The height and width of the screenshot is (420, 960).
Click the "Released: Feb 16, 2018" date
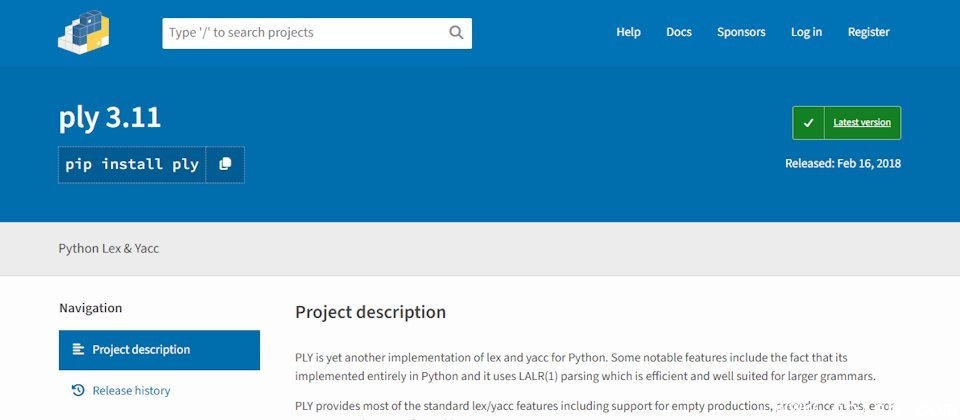coord(843,164)
